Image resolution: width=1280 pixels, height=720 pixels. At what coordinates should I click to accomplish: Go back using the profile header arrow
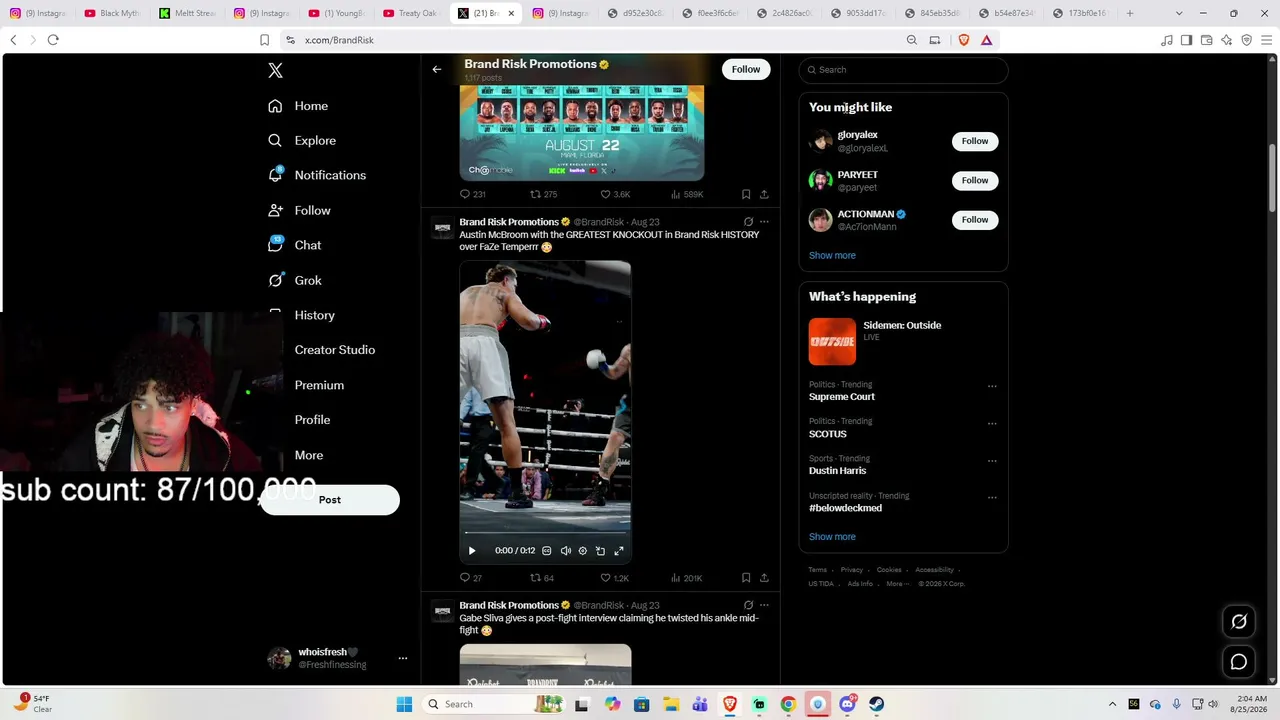coord(437,69)
